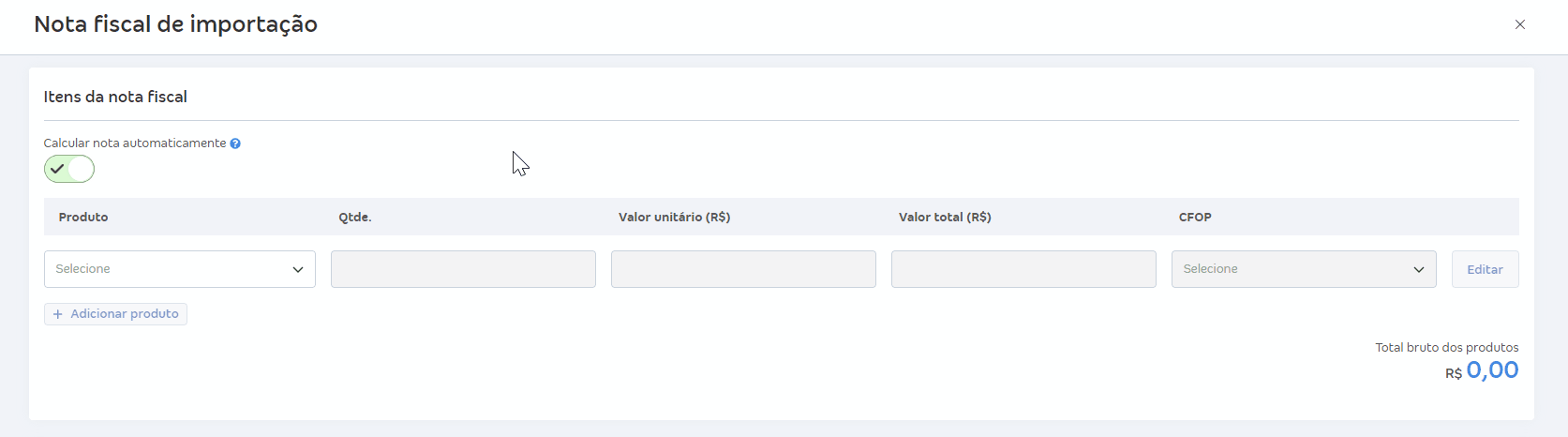Disable the Calcular nota automaticamente switch
Viewport: 1568px width, 437px height.
pyautogui.click(x=69, y=169)
